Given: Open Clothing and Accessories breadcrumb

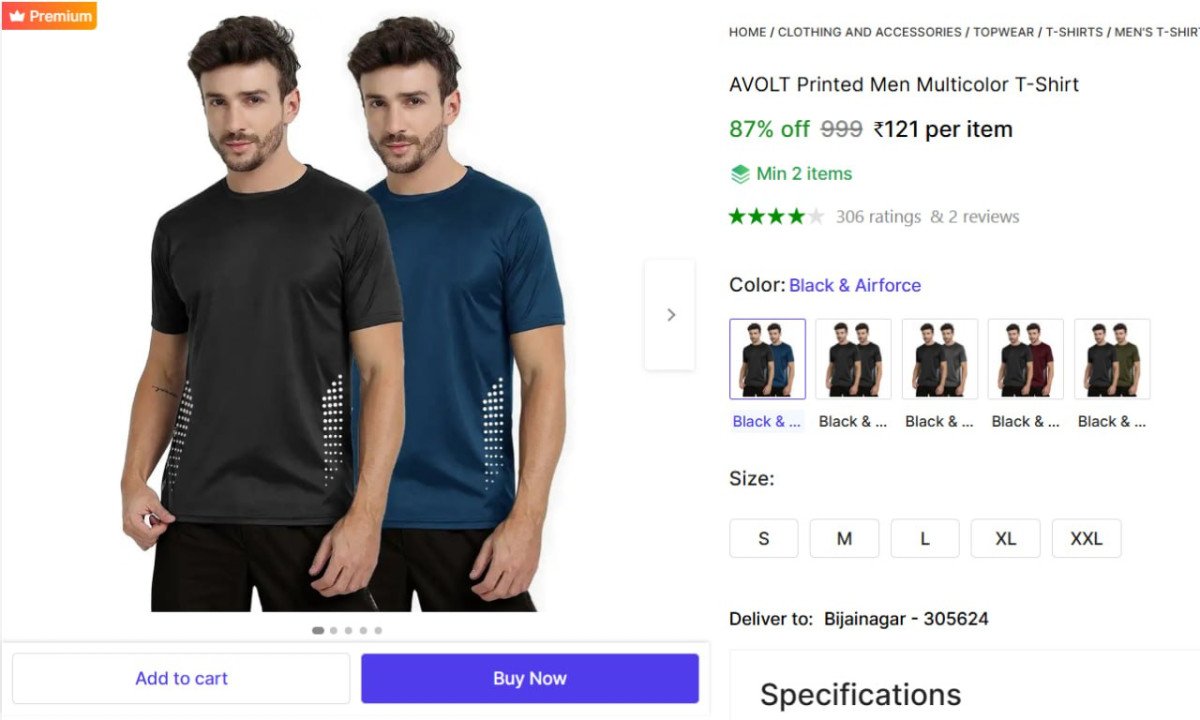Looking at the screenshot, I should click(869, 32).
